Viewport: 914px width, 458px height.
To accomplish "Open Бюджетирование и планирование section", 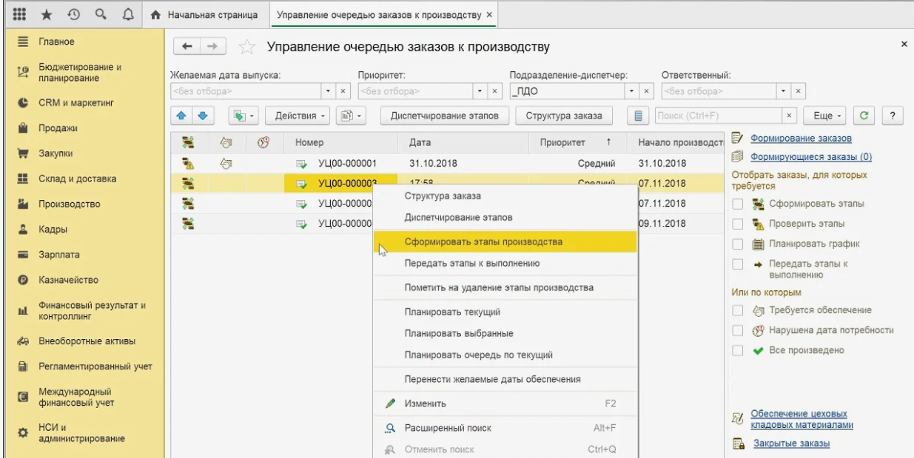I will 80,72.
